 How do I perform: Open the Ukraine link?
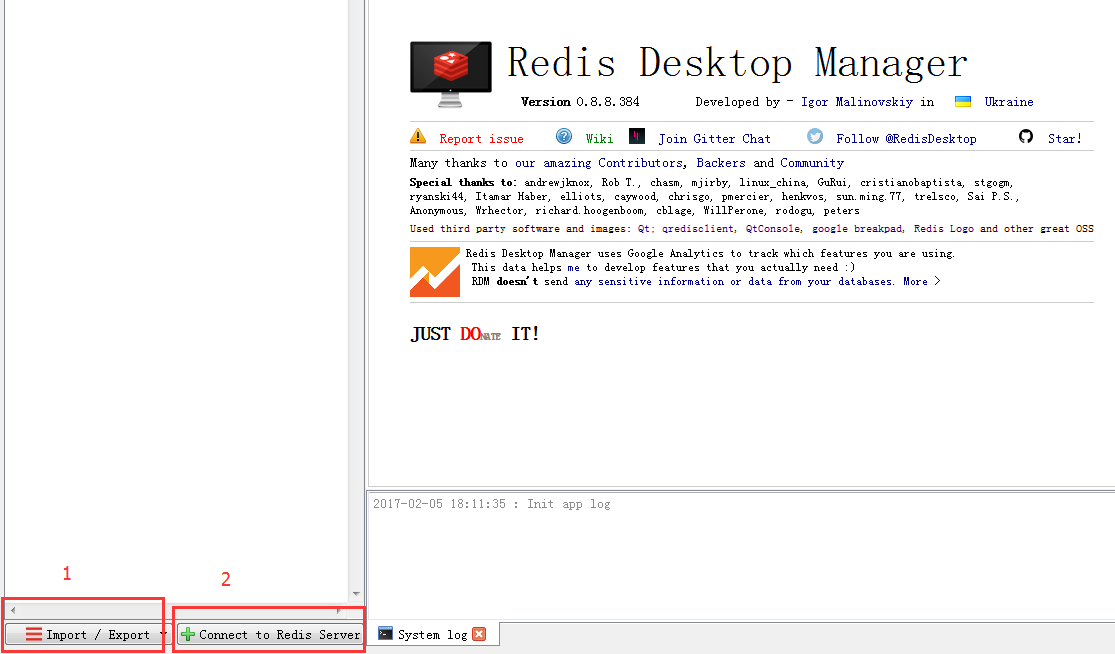1008,102
